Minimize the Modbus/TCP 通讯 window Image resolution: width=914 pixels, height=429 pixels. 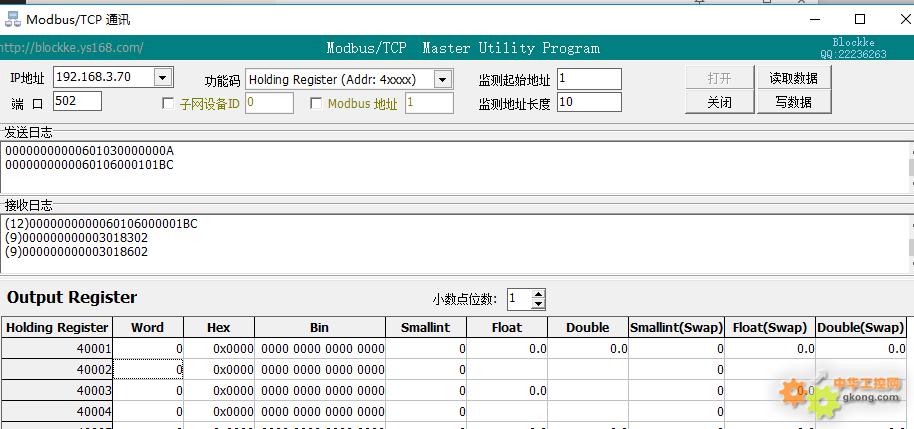815,19
